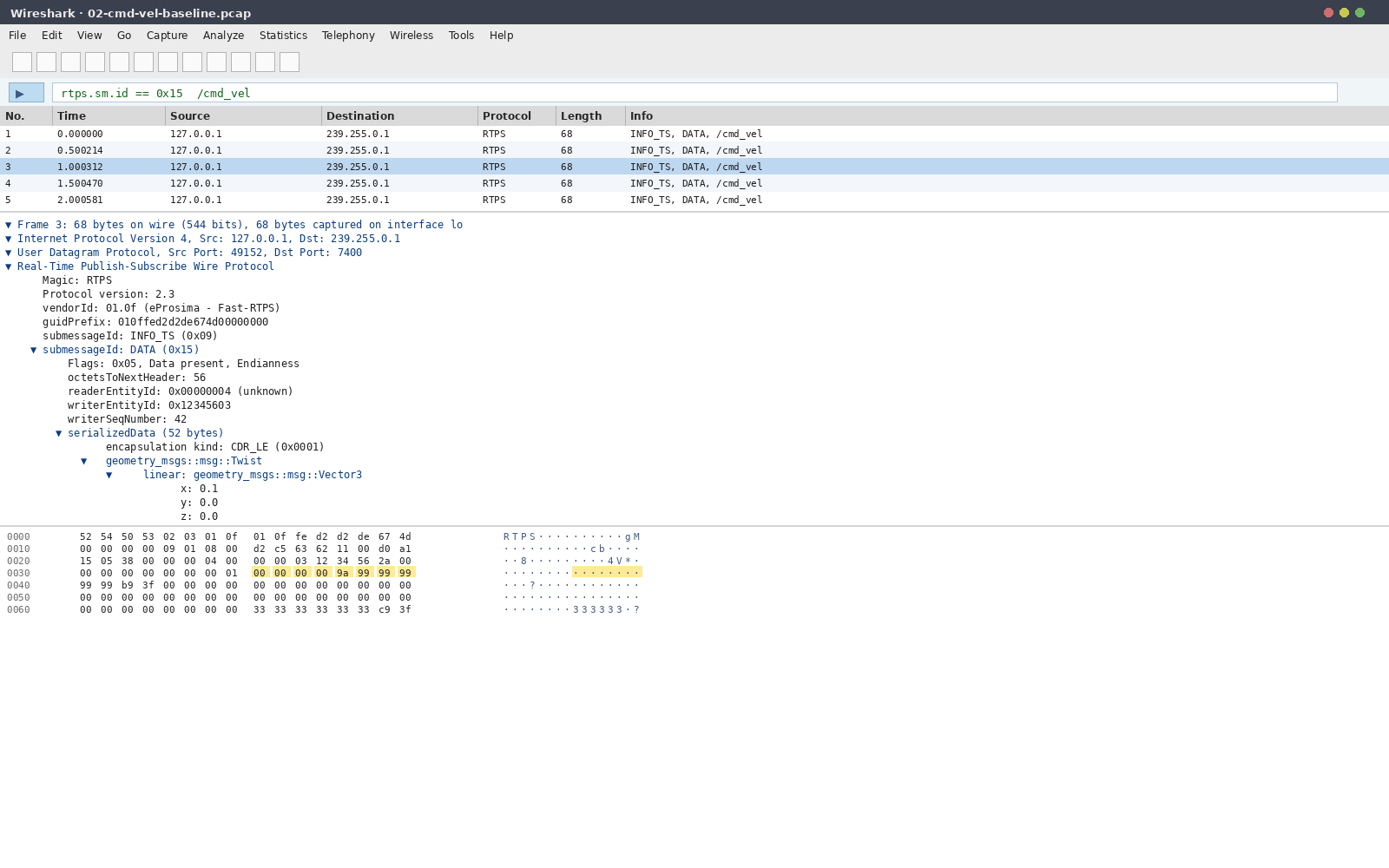Screen dimensions: 1389x868
Task: Select packet 2 at time 0.500214
Action: coord(694,150)
